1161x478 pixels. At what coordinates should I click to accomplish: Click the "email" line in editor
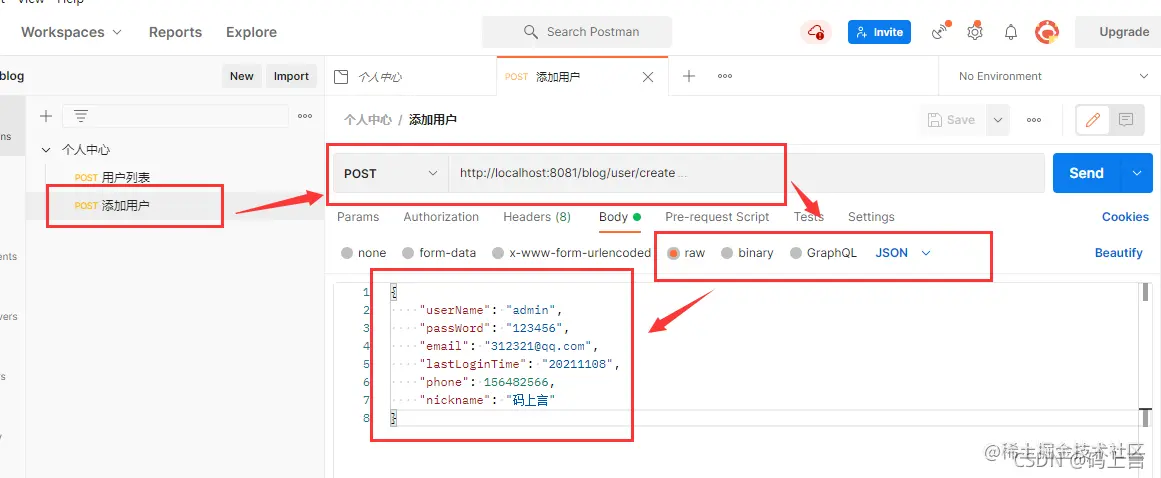508,346
